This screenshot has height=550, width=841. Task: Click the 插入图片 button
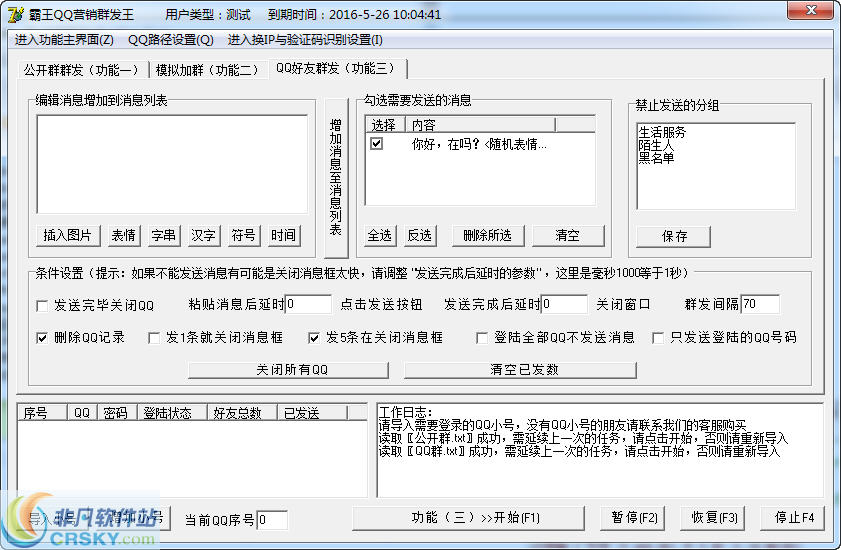pyautogui.click(x=68, y=236)
